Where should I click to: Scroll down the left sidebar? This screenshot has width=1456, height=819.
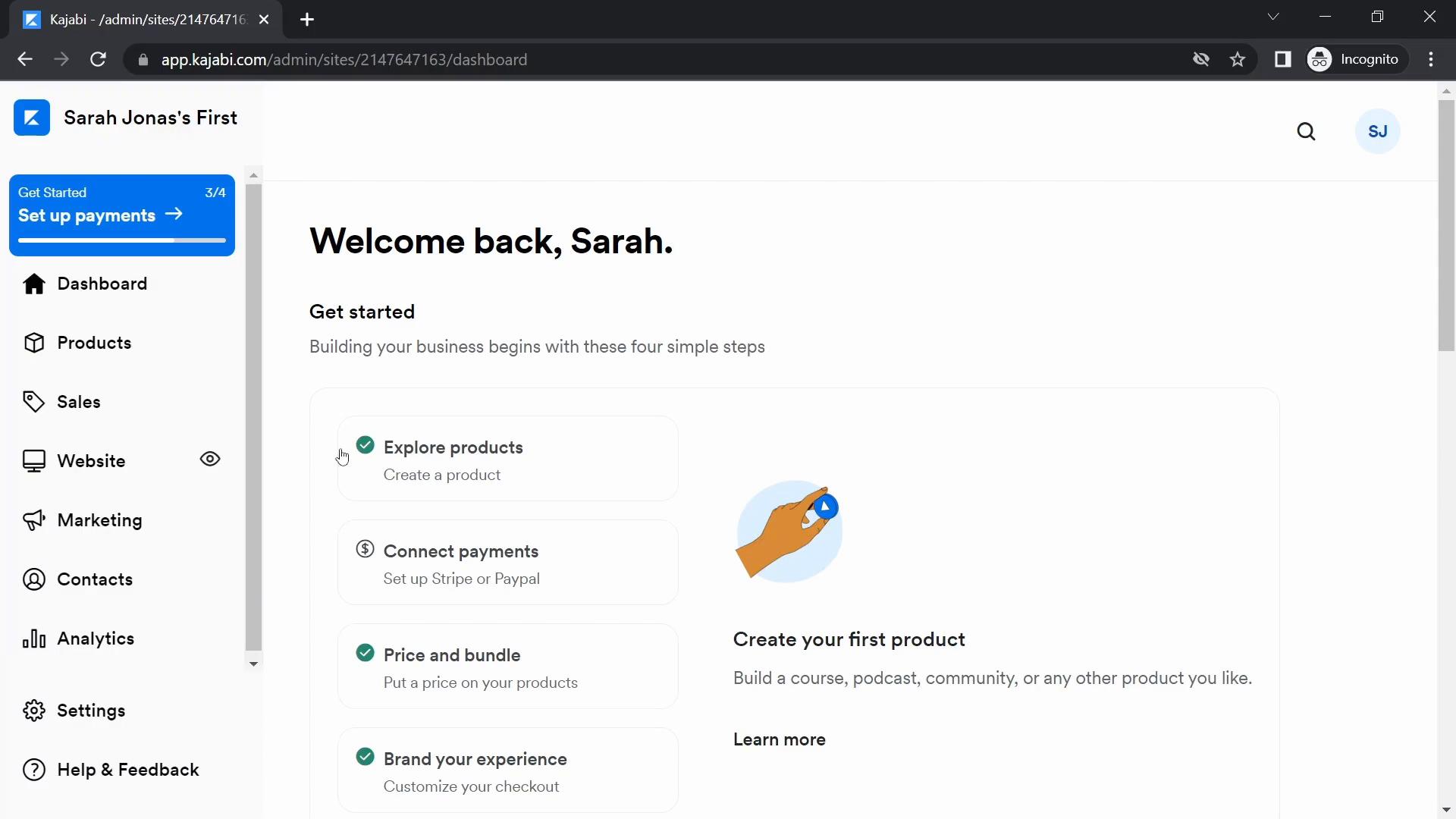click(x=253, y=662)
